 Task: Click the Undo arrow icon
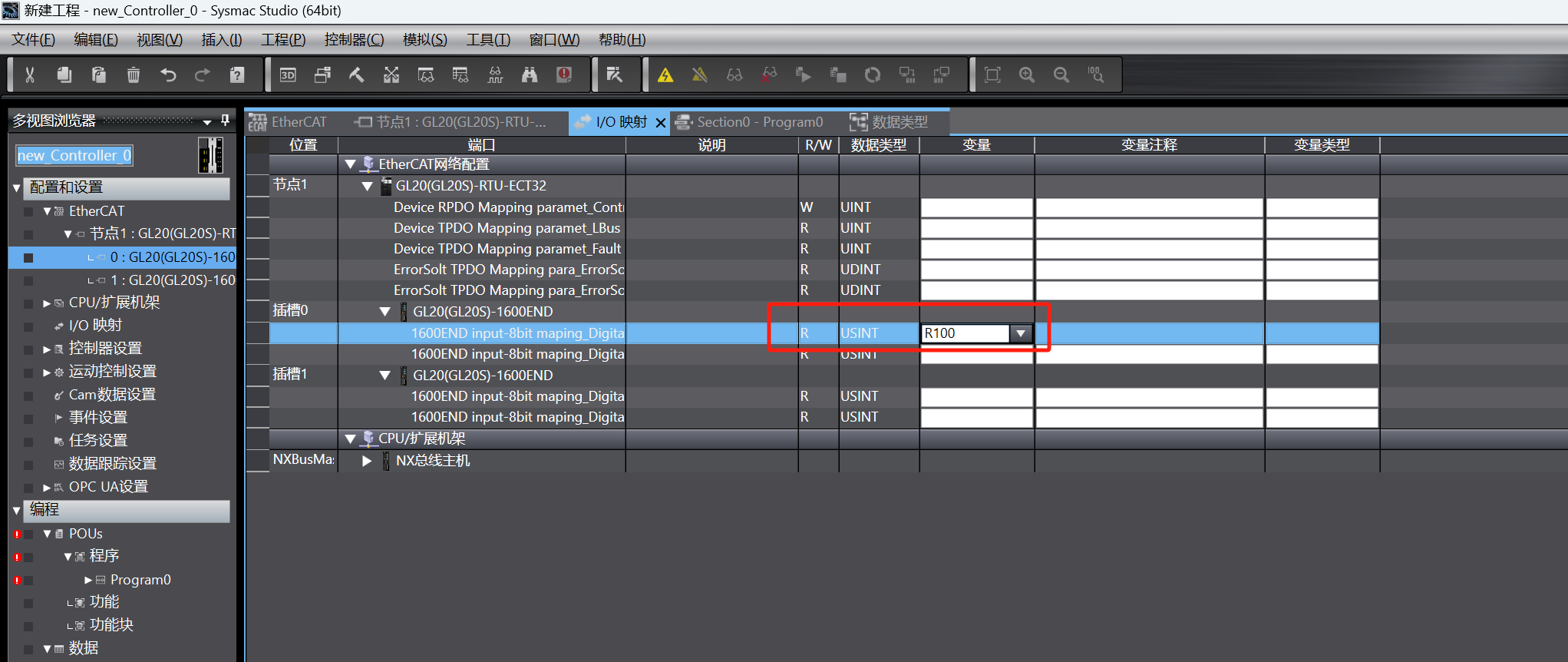(x=168, y=74)
